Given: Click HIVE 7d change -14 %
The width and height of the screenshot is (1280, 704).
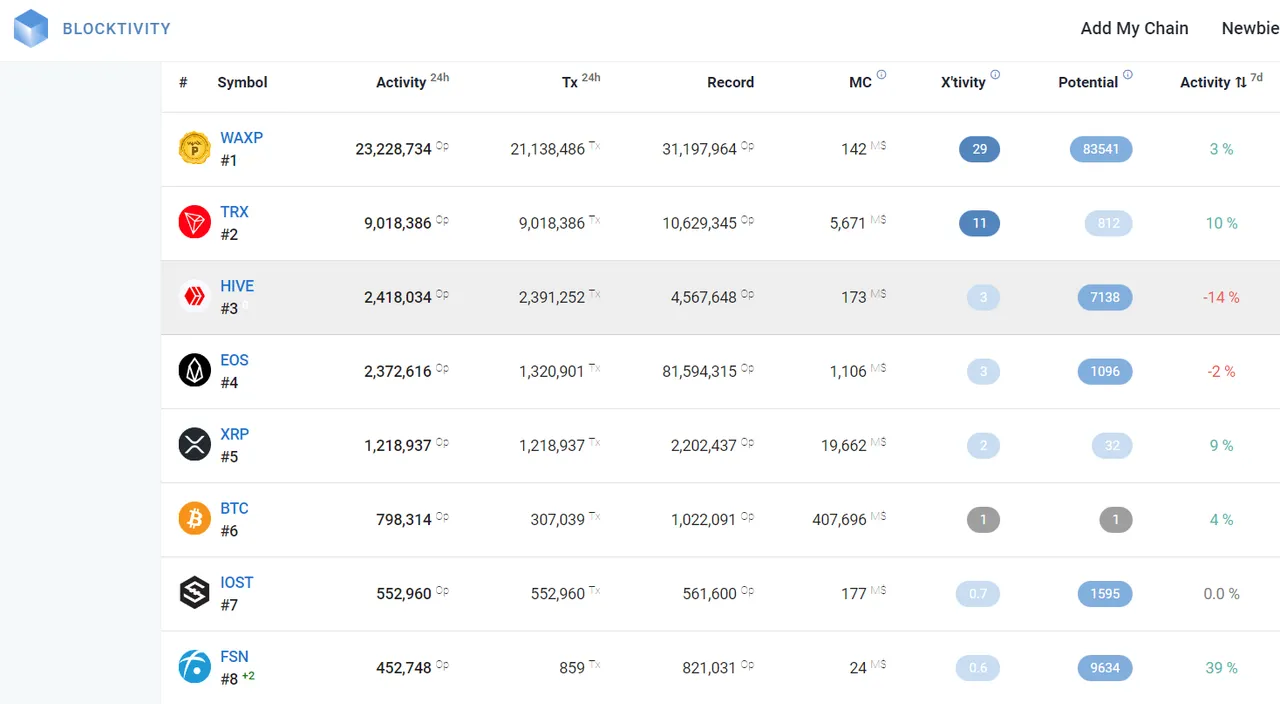Looking at the screenshot, I should tap(1221, 297).
